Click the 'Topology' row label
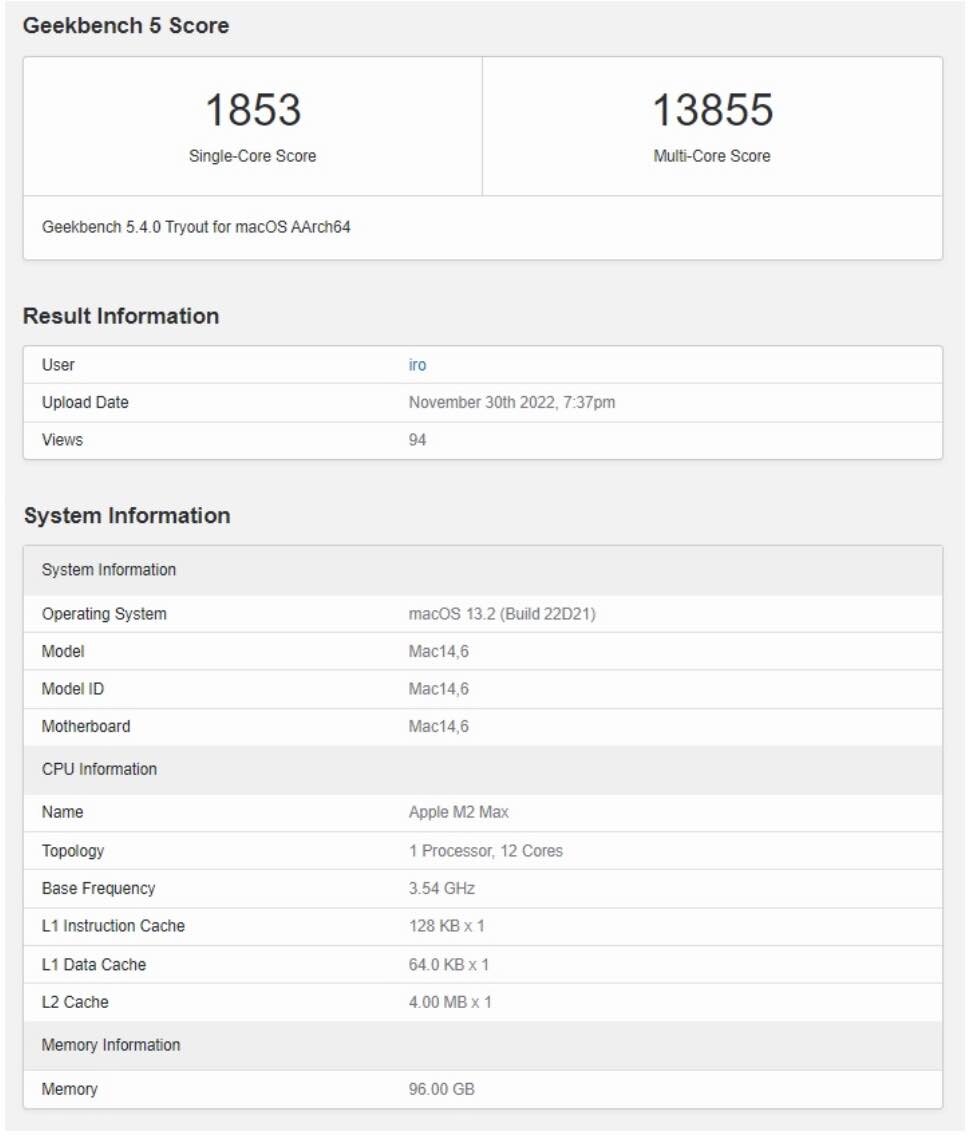The height and width of the screenshot is (1142, 970). (73, 851)
